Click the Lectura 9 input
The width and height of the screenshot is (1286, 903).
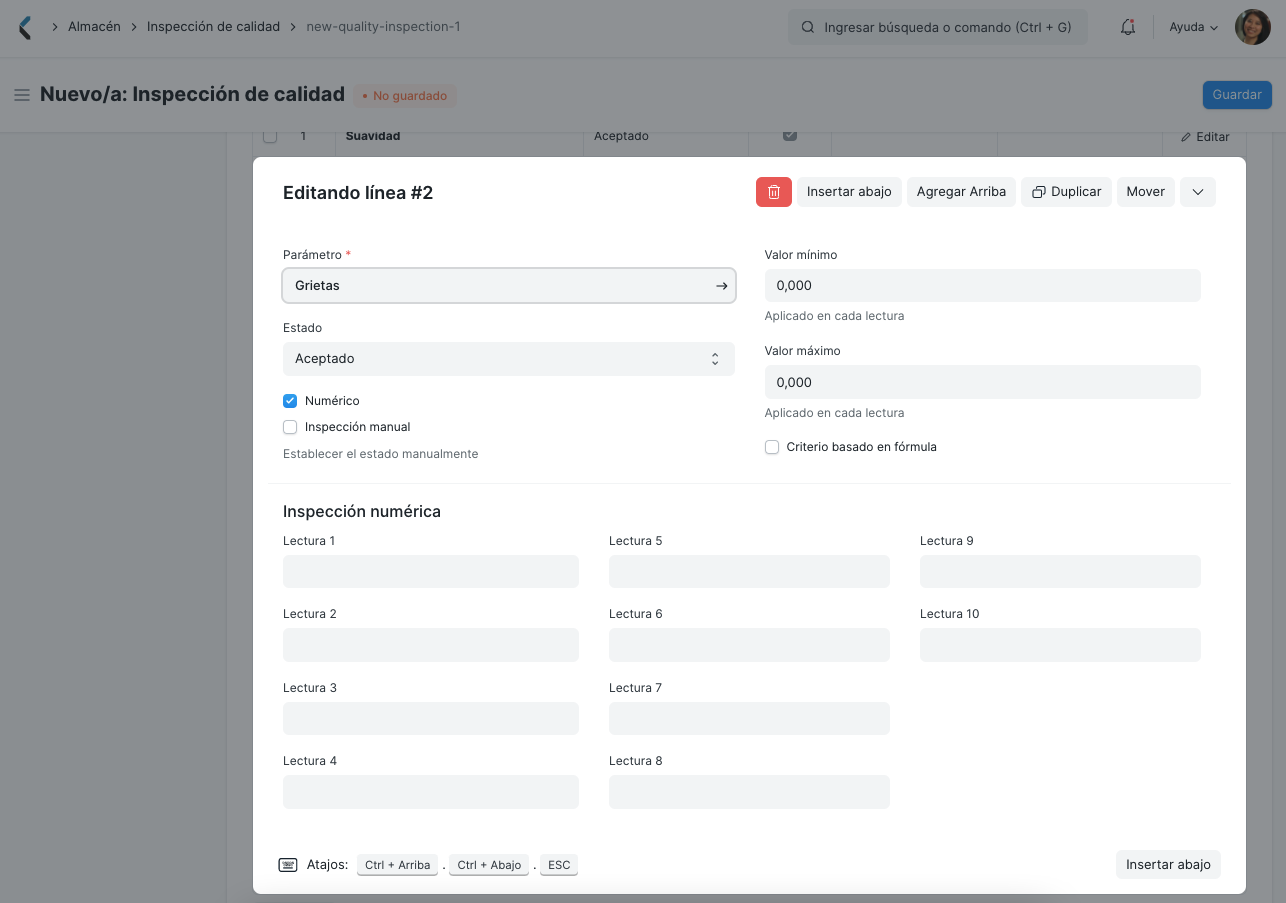[x=1060, y=572]
